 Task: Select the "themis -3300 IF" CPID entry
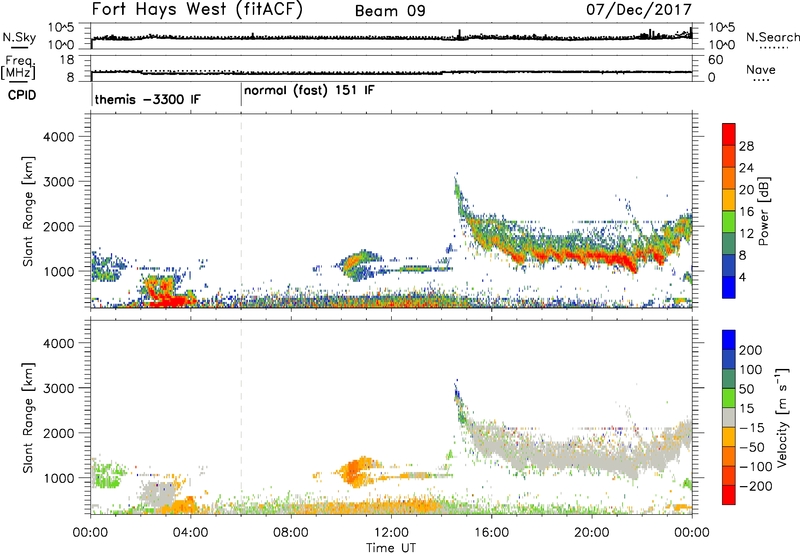[147, 99]
